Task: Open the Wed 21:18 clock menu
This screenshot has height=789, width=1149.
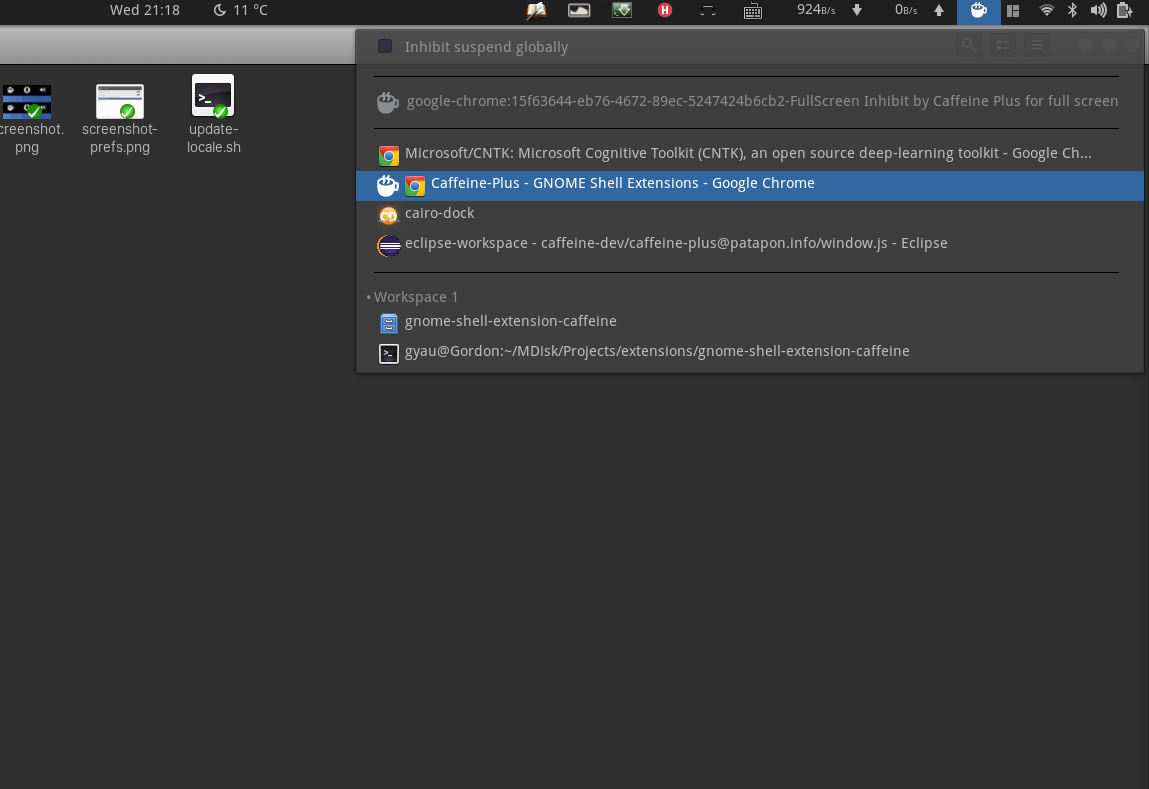Action: pyautogui.click(x=144, y=10)
